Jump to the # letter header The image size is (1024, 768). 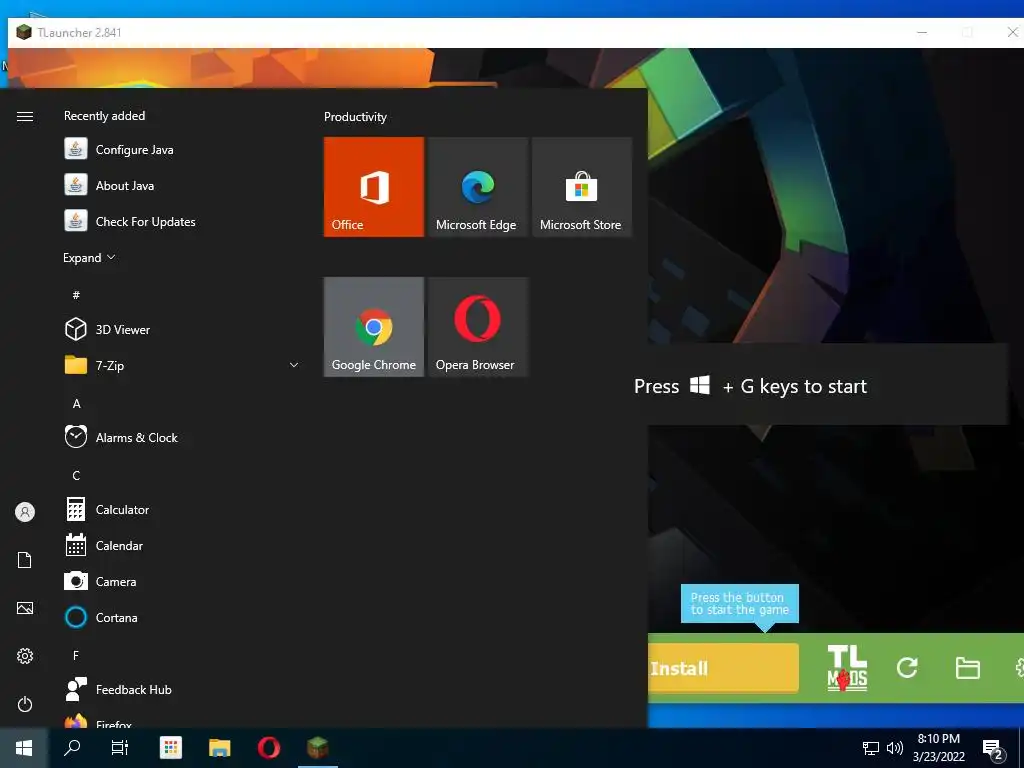(x=76, y=295)
